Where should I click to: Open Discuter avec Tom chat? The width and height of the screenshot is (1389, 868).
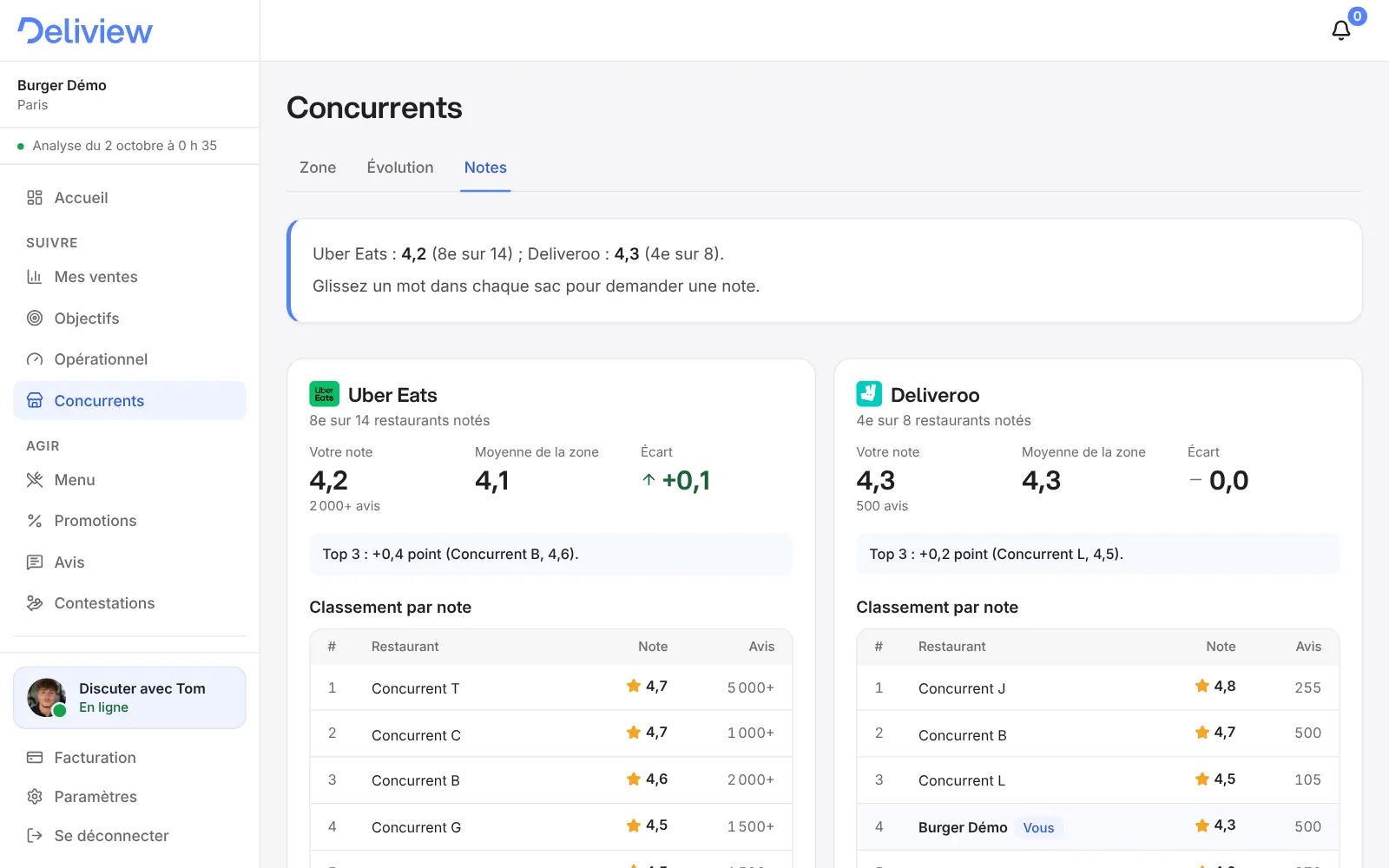point(130,698)
